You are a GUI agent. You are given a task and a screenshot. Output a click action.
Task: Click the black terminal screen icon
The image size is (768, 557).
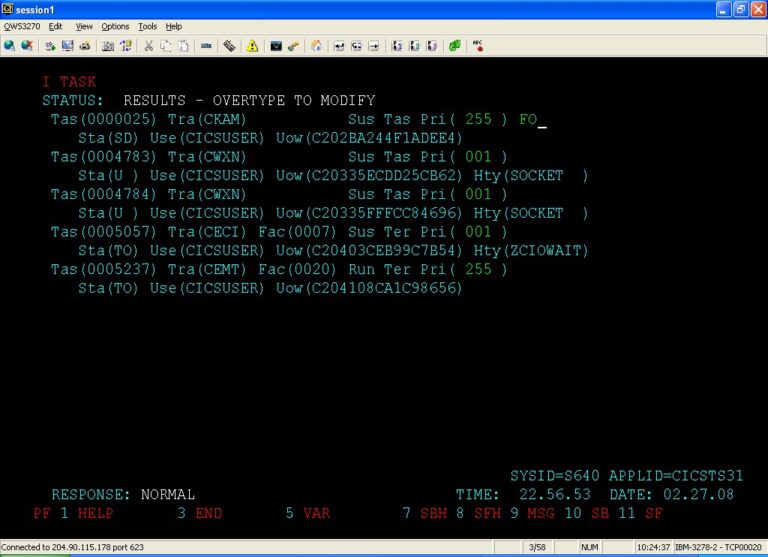pyautogui.click(x=276, y=46)
